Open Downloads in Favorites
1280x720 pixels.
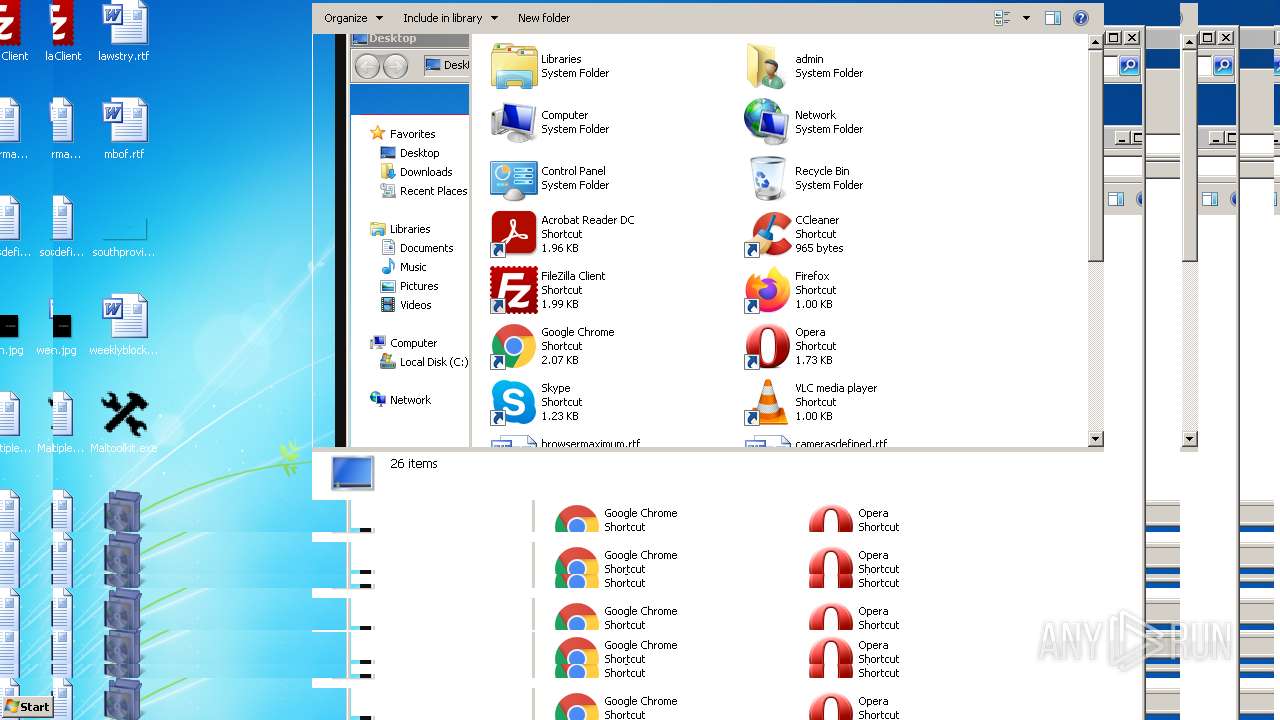tap(426, 172)
